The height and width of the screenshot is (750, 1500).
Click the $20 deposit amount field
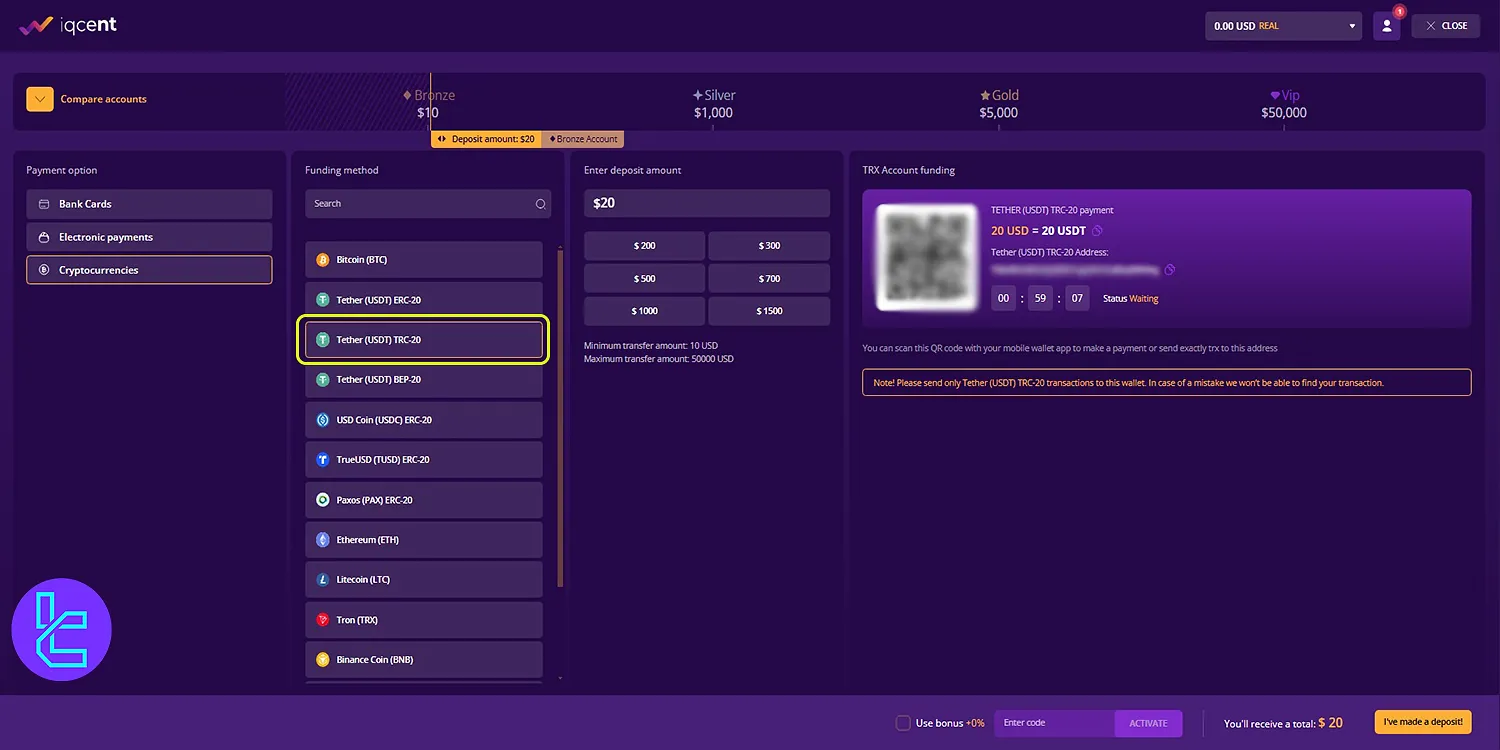(707, 203)
